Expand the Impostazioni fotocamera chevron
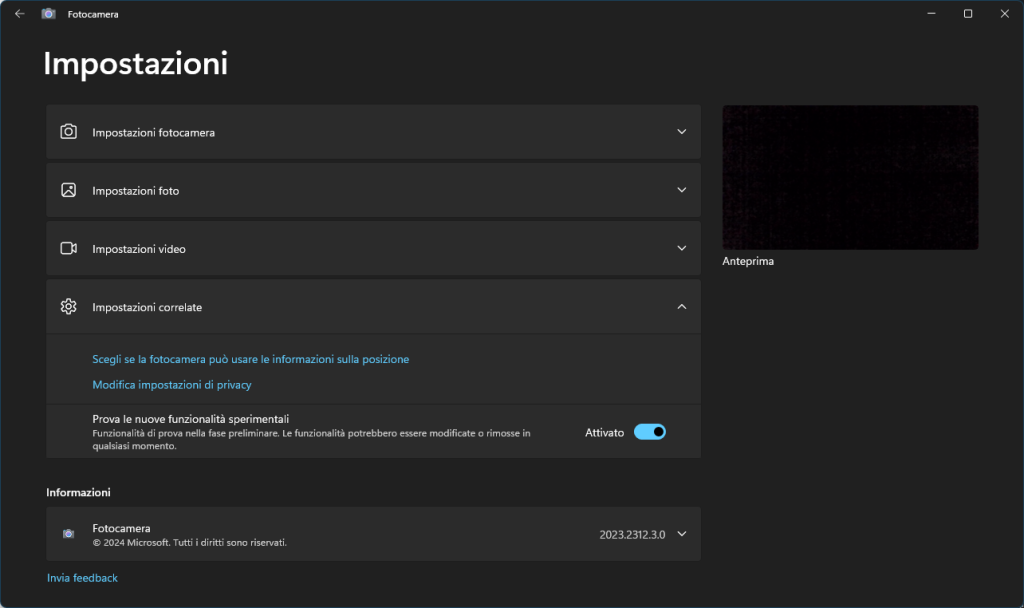1024x608 pixels. click(682, 132)
